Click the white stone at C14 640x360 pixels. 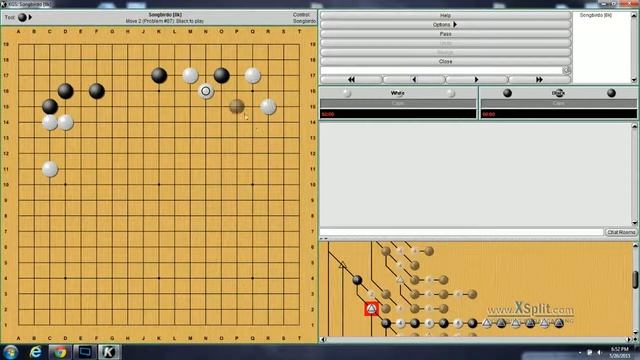tap(50, 122)
